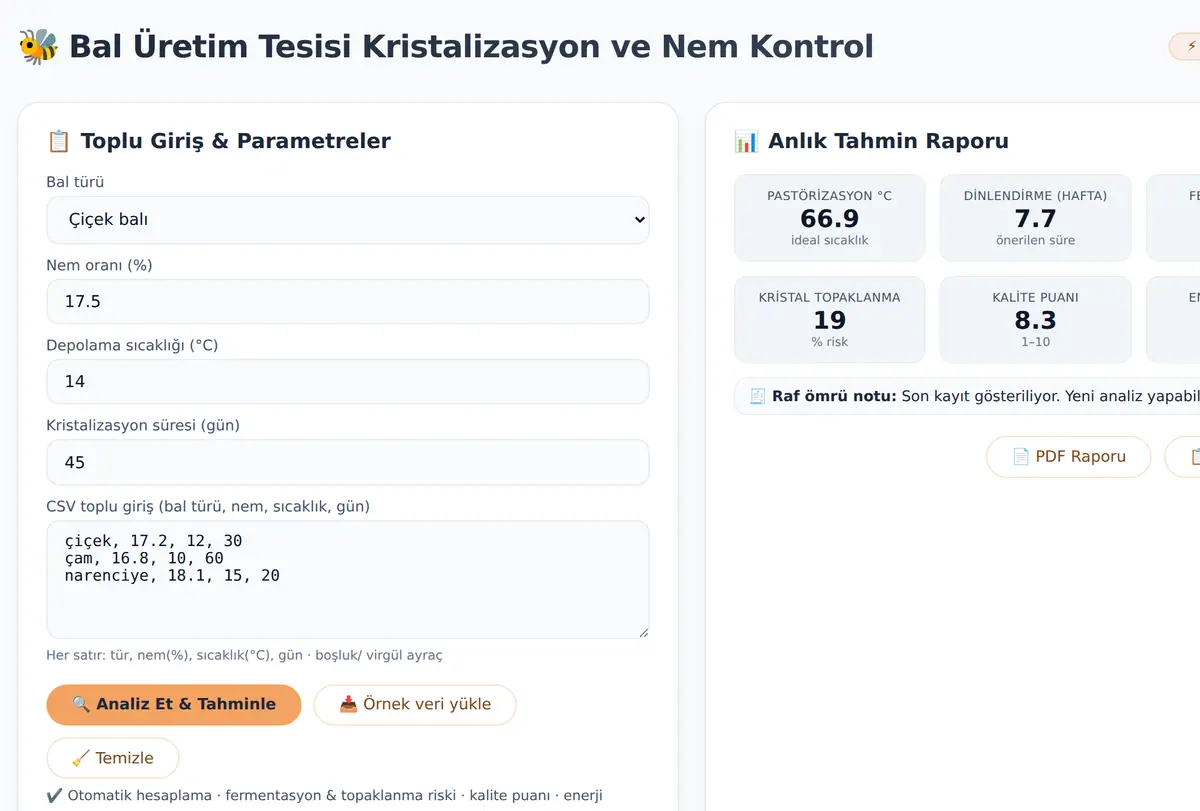The image size is (1200, 811).
Task: Click the Temizle button
Action: (113, 758)
